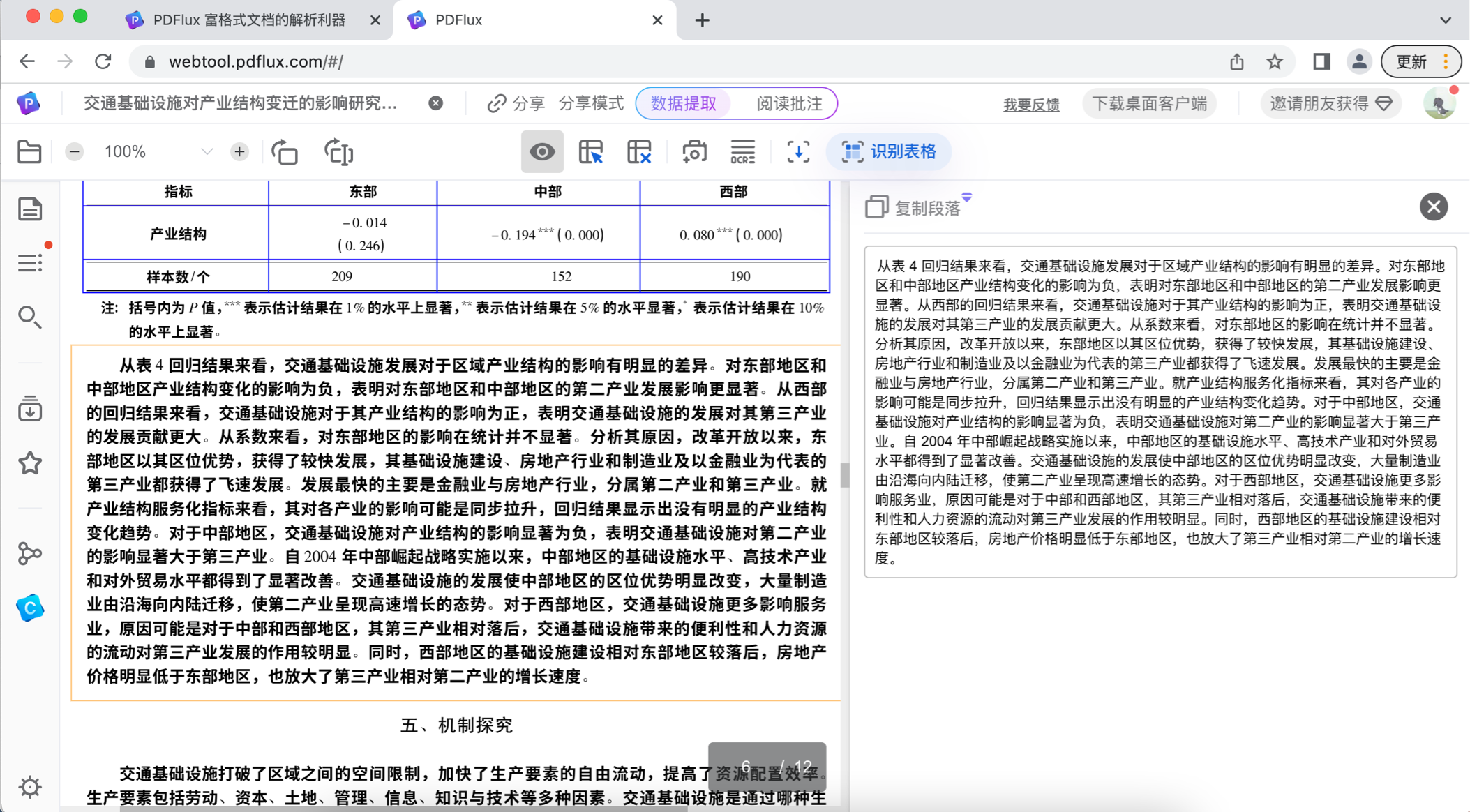Open the search panel in the sidebar

30,318
